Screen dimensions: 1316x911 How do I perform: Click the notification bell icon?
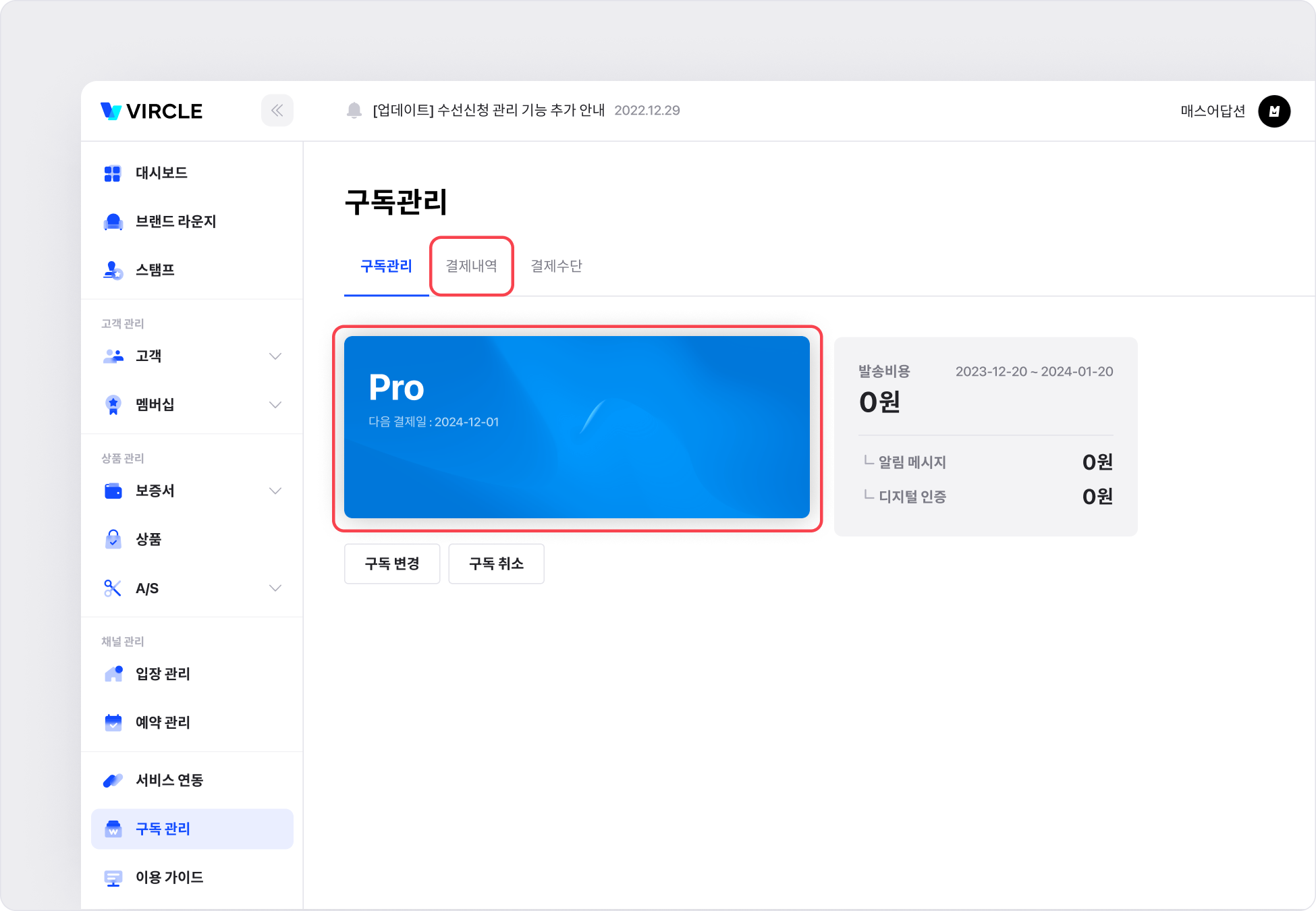click(x=354, y=111)
